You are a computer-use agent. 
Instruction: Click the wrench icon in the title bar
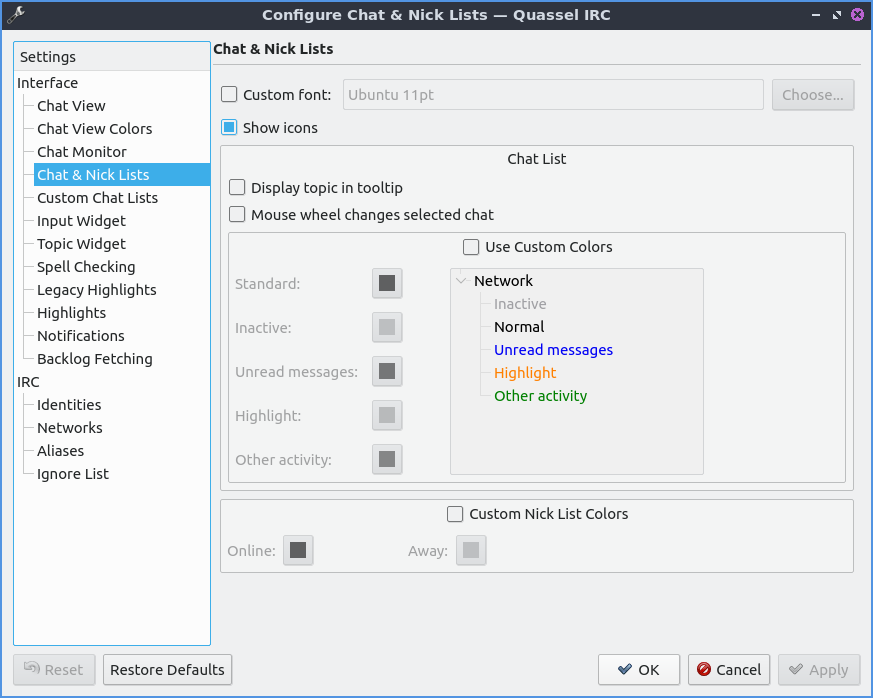pyautogui.click(x=15, y=14)
